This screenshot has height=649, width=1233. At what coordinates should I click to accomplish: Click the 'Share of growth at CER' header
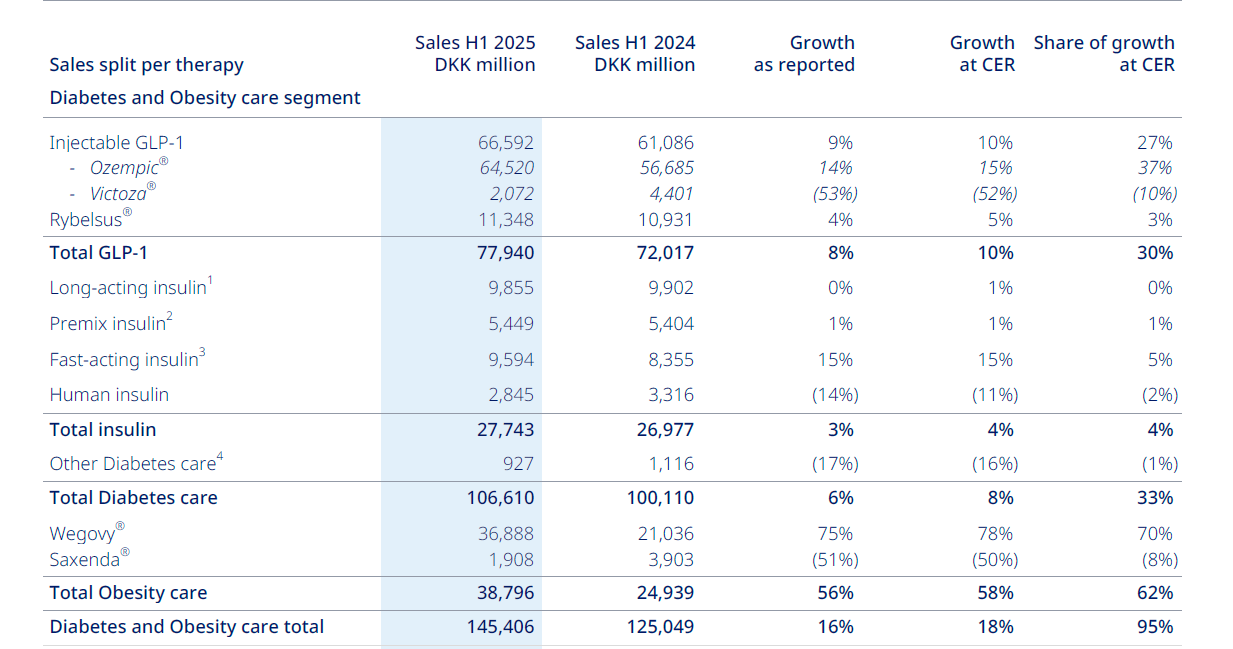(x=1104, y=54)
